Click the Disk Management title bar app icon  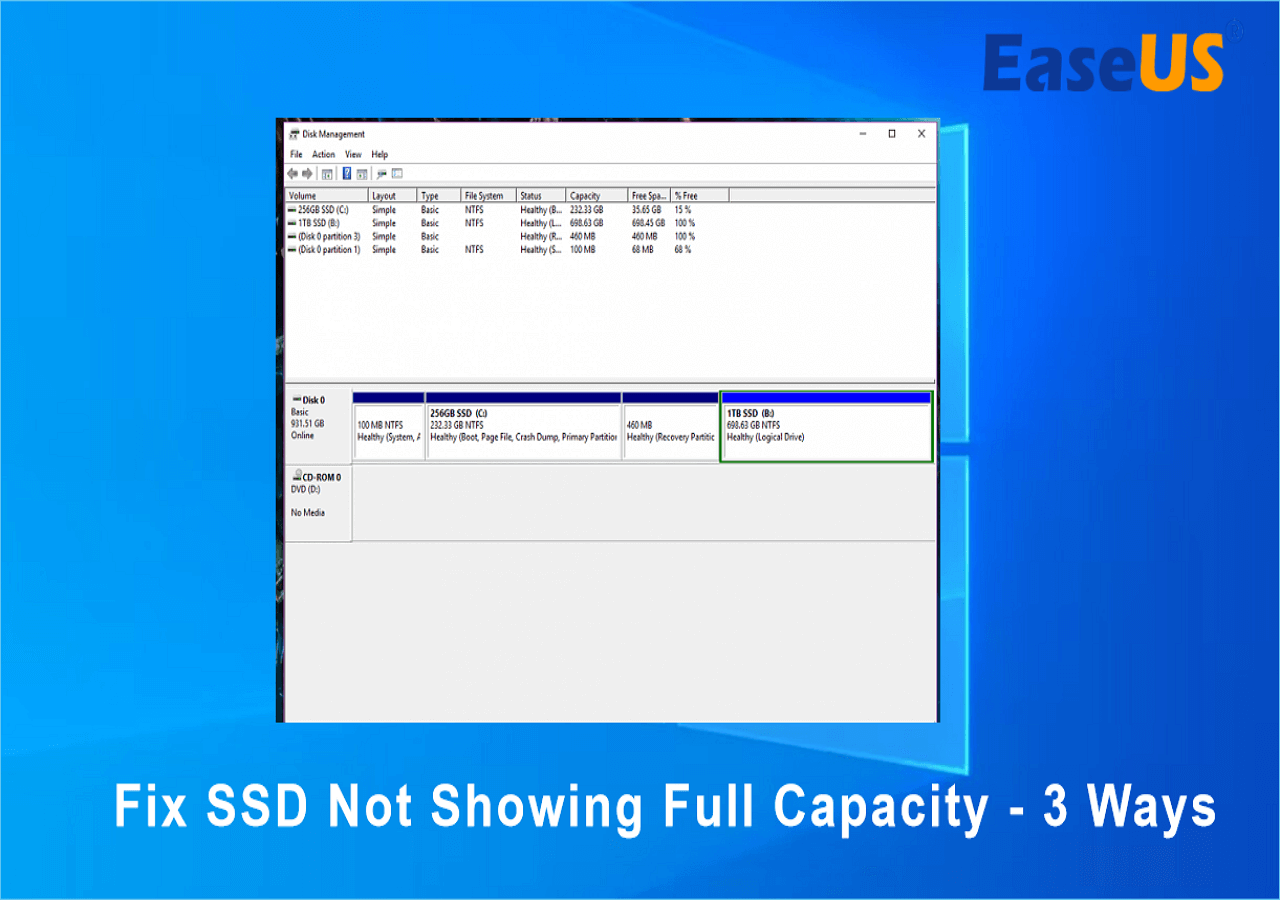[294, 134]
